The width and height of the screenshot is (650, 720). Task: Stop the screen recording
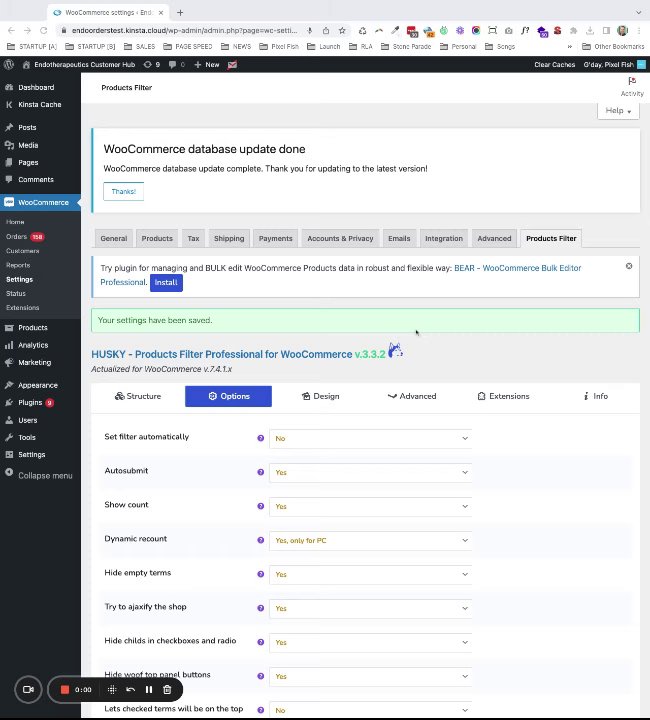65,689
